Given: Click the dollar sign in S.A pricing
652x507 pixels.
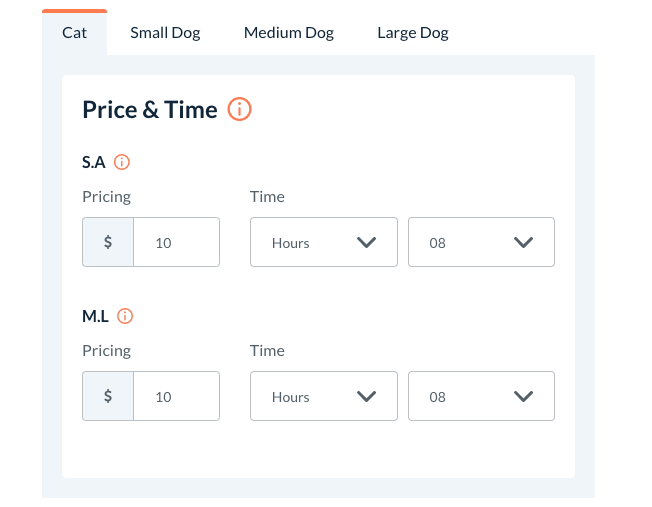Looking at the screenshot, I should [108, 242].
